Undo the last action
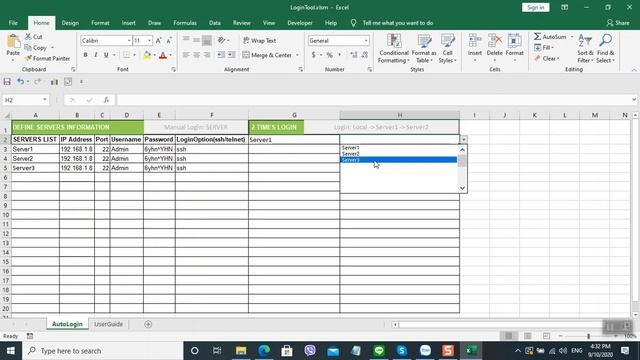 (20, 82)
